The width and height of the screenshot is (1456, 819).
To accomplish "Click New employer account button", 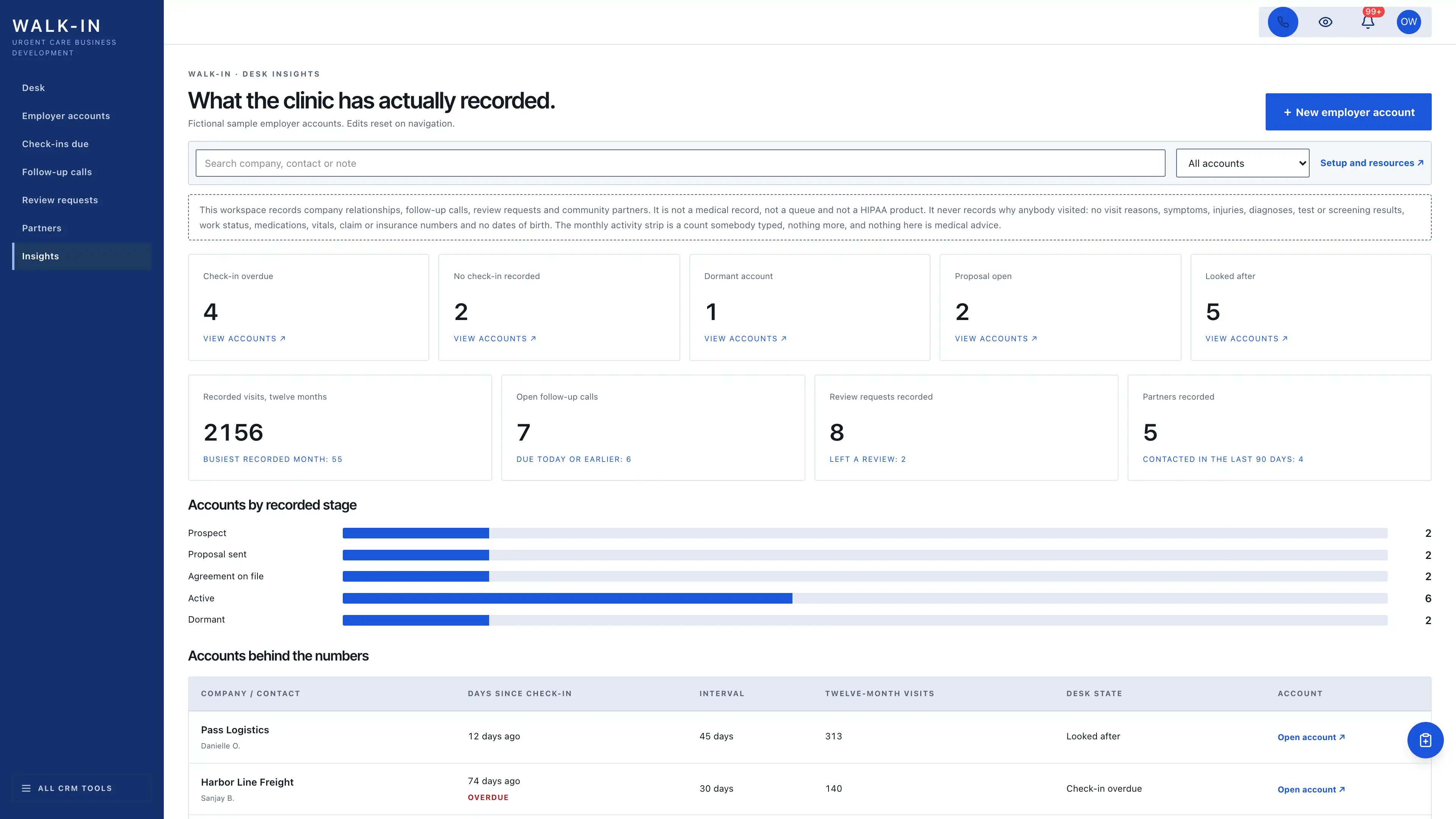I will coord(1348,112).
